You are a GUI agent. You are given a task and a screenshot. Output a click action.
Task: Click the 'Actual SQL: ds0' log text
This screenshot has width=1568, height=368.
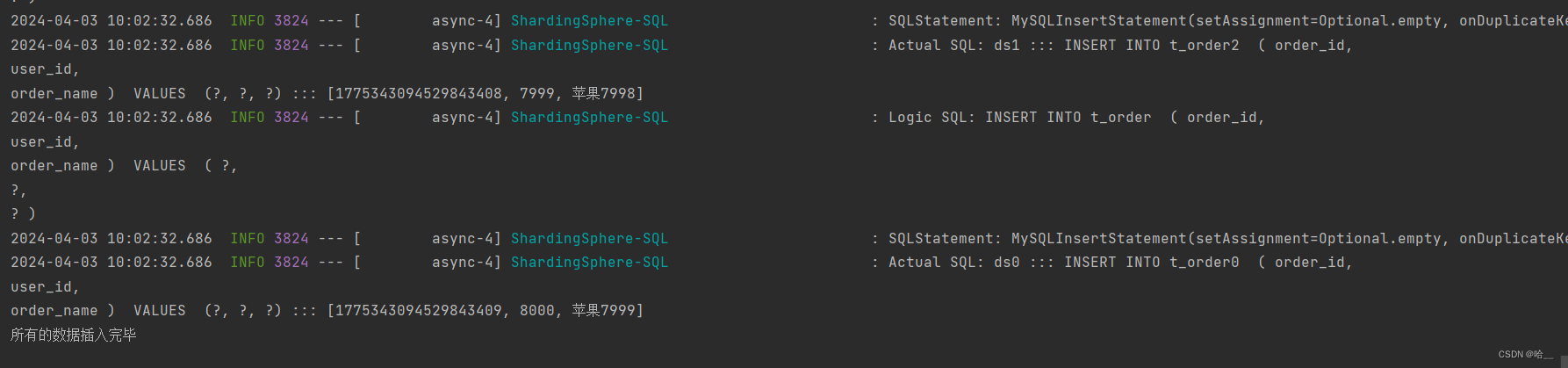953,262
